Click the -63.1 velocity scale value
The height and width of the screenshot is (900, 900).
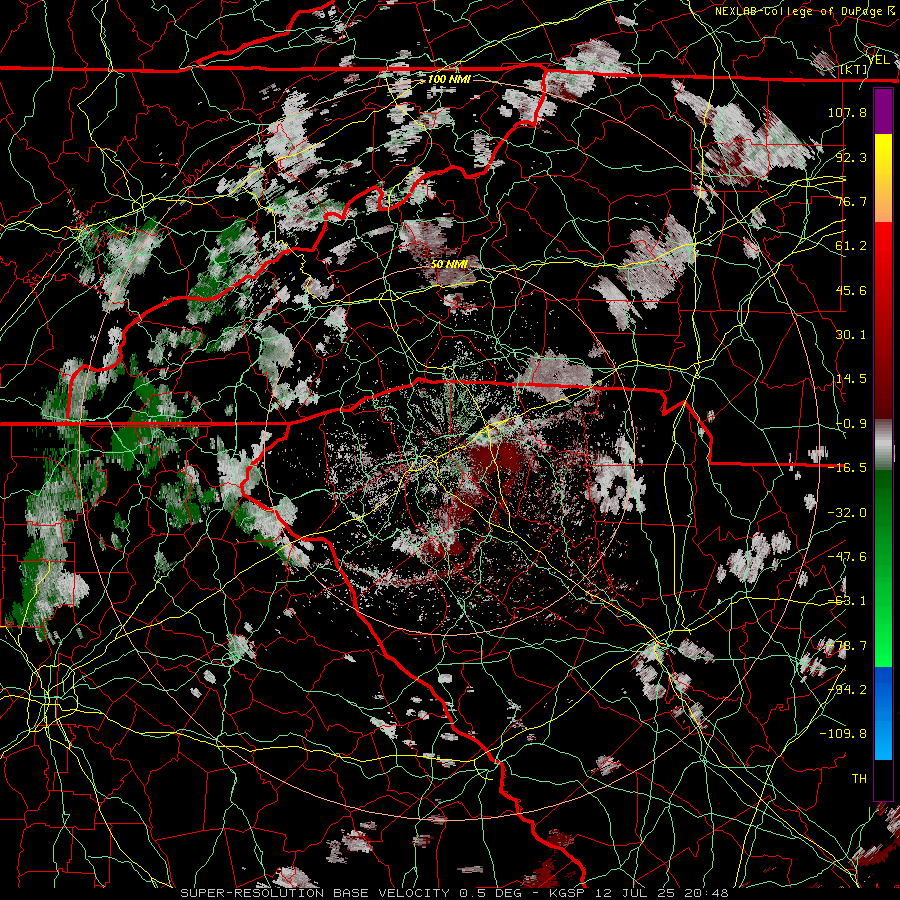coord(847,601)
